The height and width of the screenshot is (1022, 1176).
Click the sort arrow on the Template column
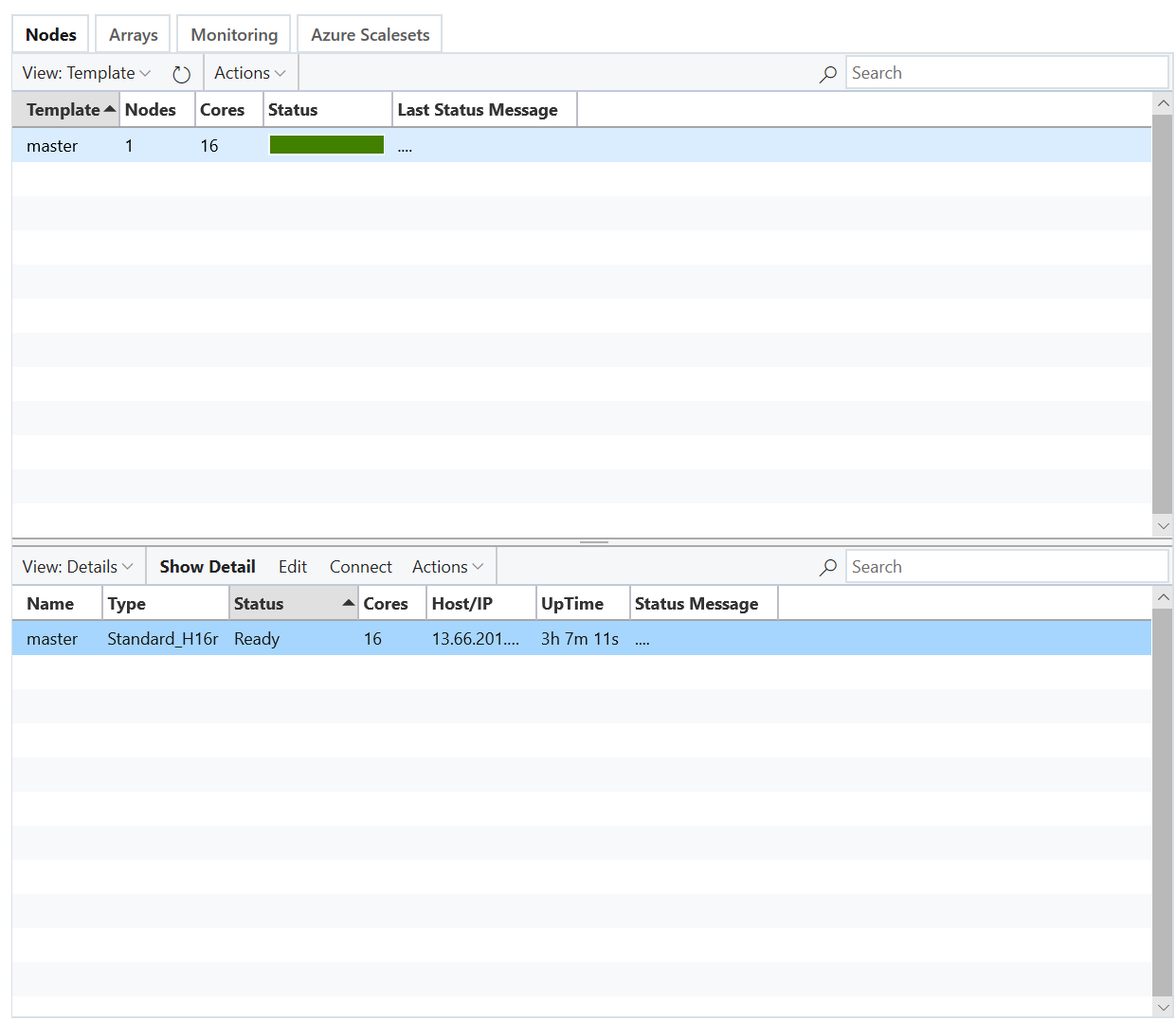[x=110, y=108]
